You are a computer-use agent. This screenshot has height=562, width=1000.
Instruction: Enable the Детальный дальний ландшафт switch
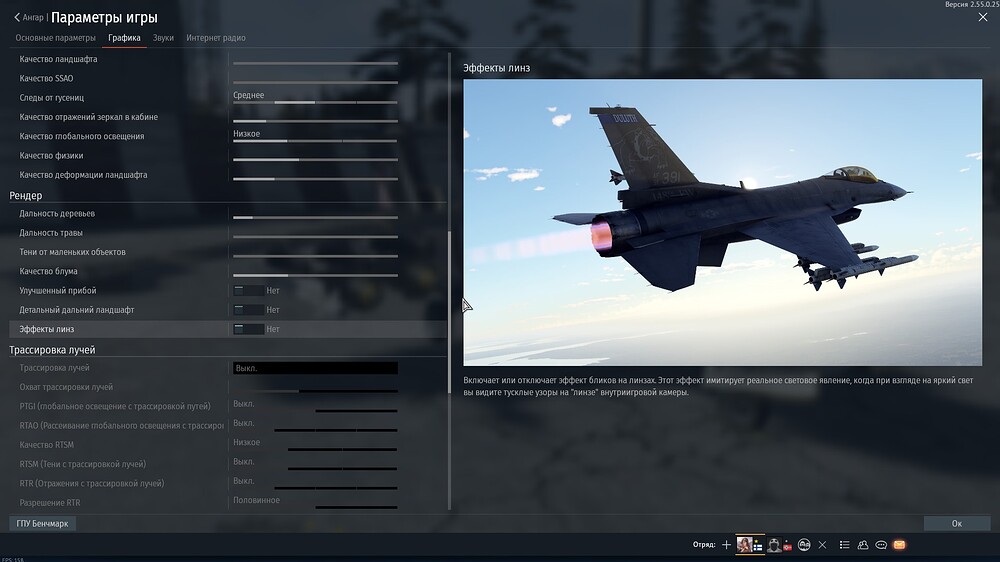tap(248, 310)
